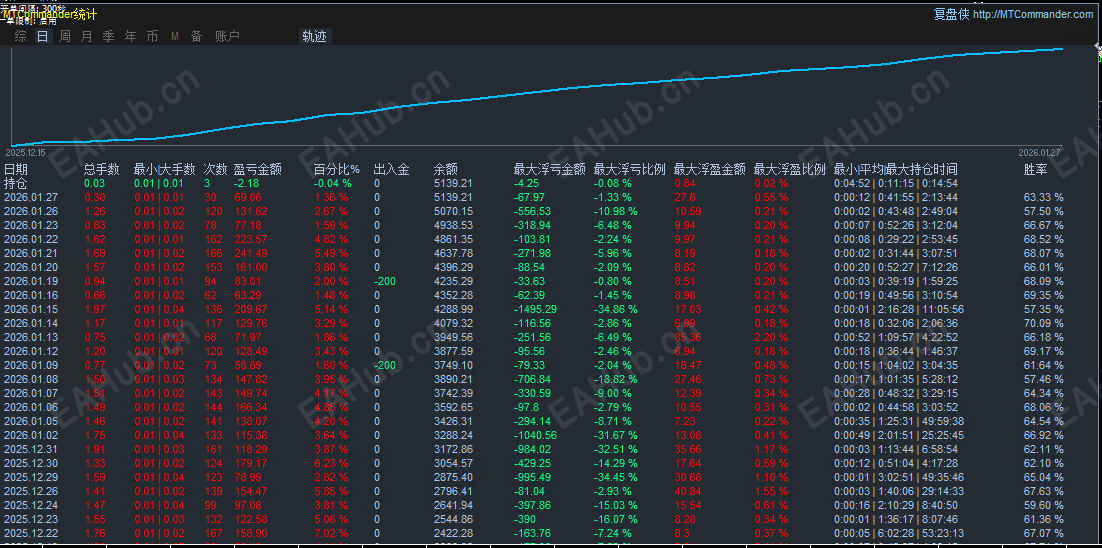Click the drawdown ratio -34.45 %
1102x548 pixels.
click(x=616, y=477)
